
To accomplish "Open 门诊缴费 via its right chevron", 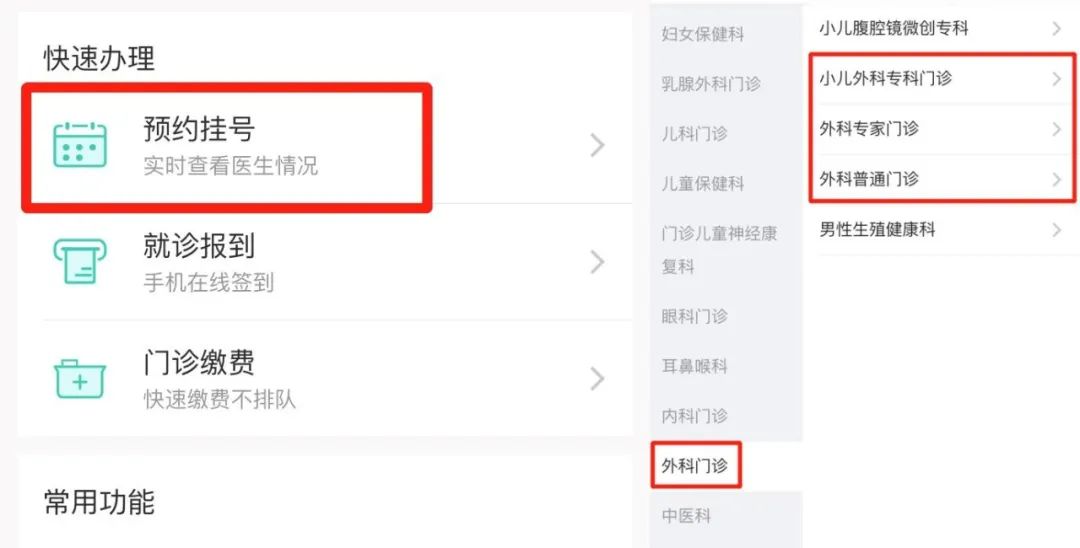I will (x=597, y=379).
